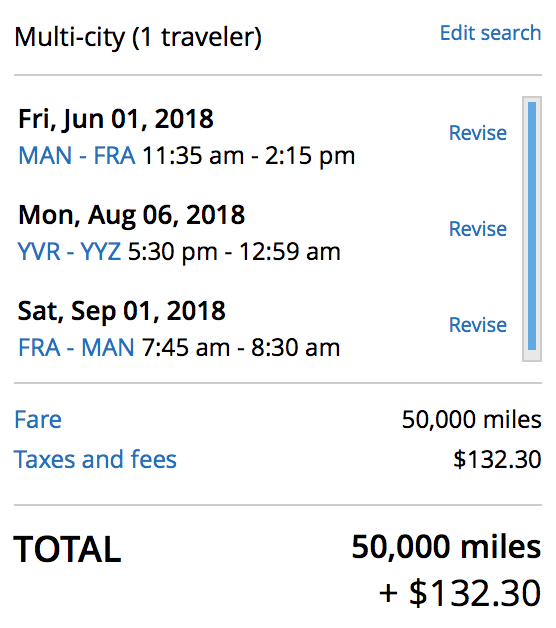Viewport: 556px width, 628px height.
Task: Click the bold TOTAL label
Action: coord(67,550)
